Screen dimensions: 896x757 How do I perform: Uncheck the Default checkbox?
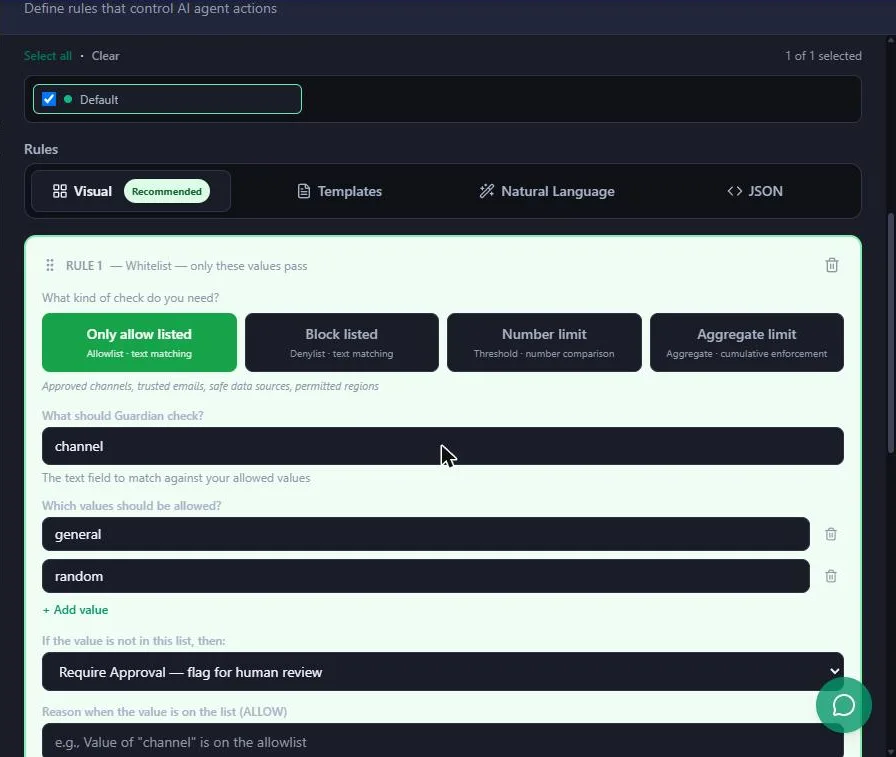pyautogui.click(x=49, y=99)
